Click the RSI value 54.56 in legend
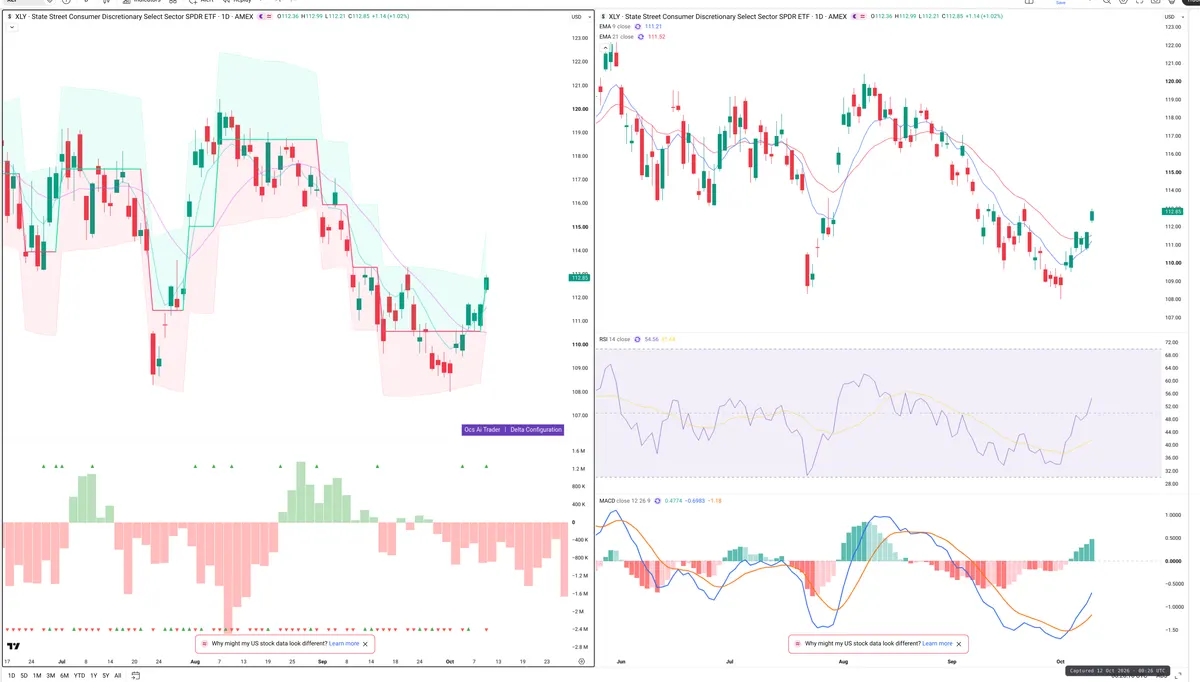 tap(651, 339)
